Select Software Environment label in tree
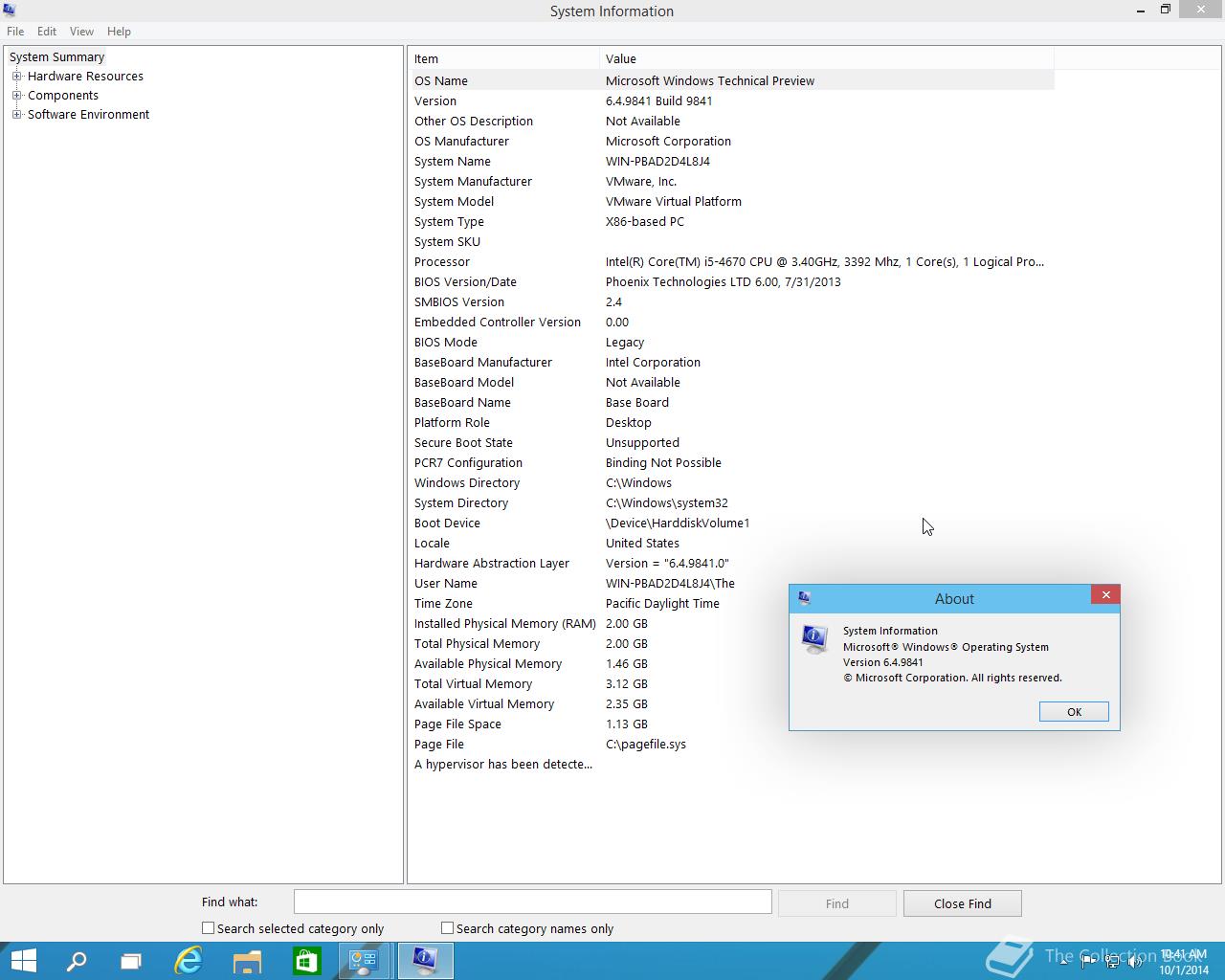The image size is (1225, 980). coord(88,115)
